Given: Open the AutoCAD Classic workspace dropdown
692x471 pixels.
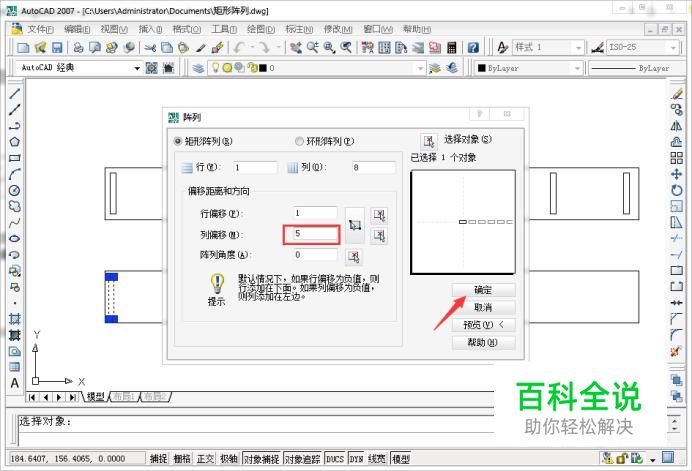Looking at the screenshot, I should click(137, 68).
